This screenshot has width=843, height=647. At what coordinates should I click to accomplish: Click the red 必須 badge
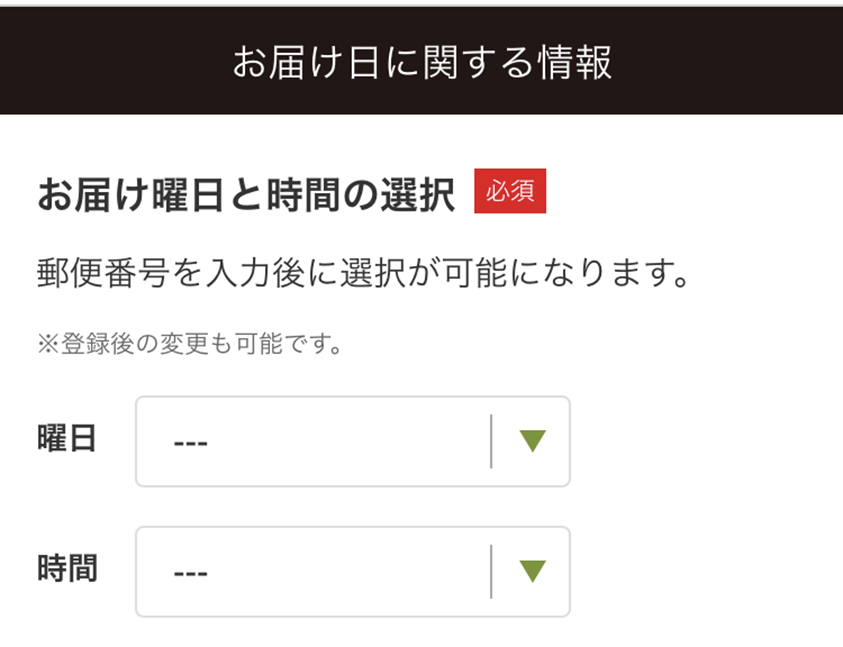pyautogui.click(x=510, y=192)
